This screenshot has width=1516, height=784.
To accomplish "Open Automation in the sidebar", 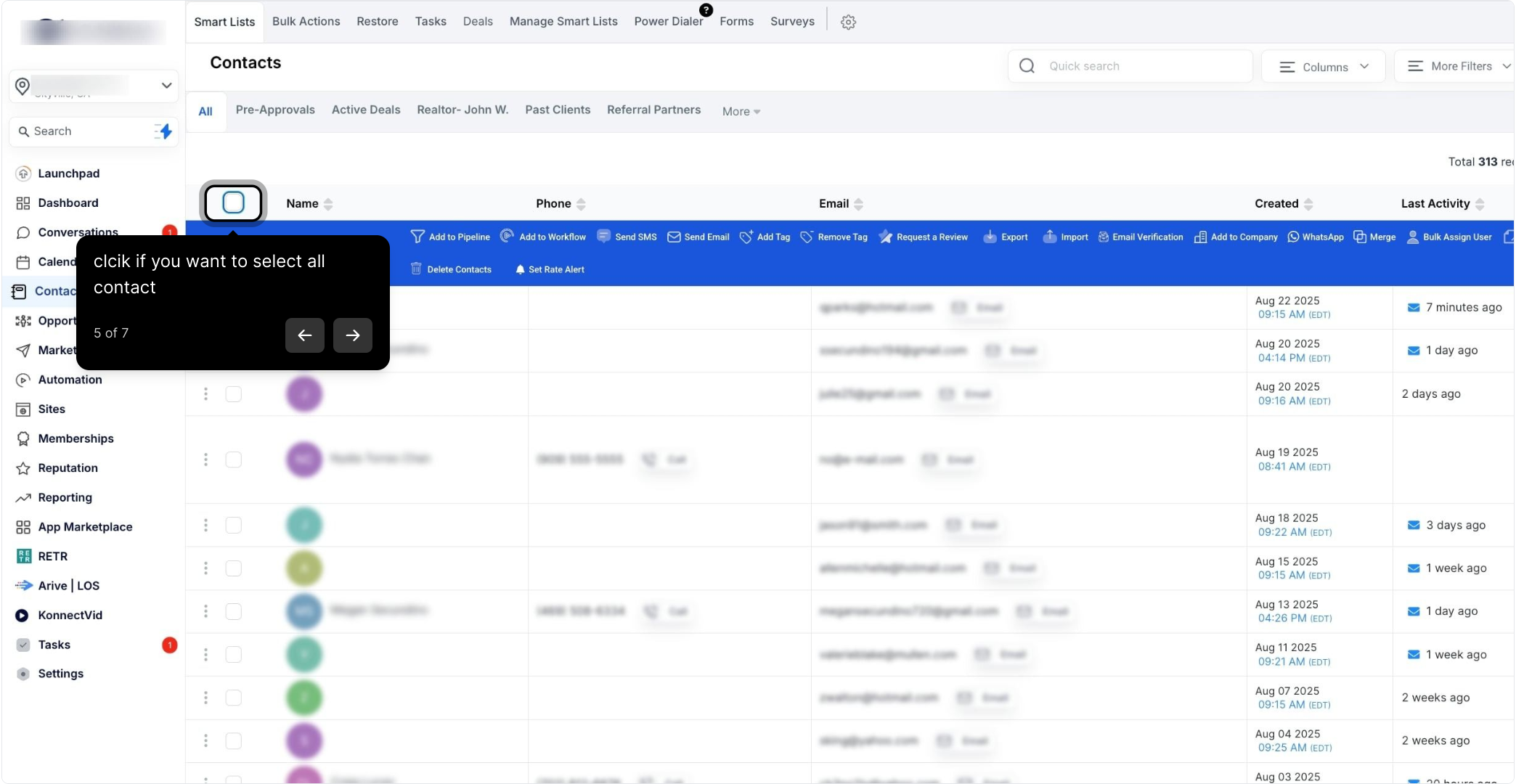I will [x=70, y=380].
